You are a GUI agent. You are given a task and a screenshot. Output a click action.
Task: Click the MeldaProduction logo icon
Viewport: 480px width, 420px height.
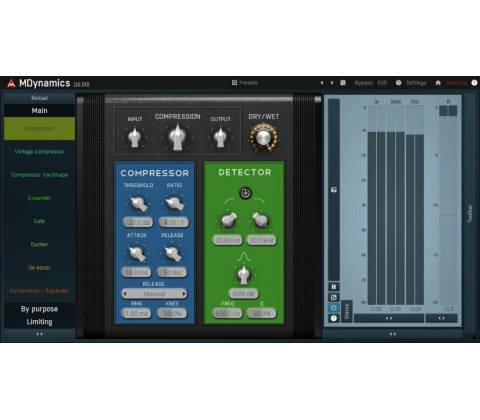pyautogui.click(x=11, y=83)
